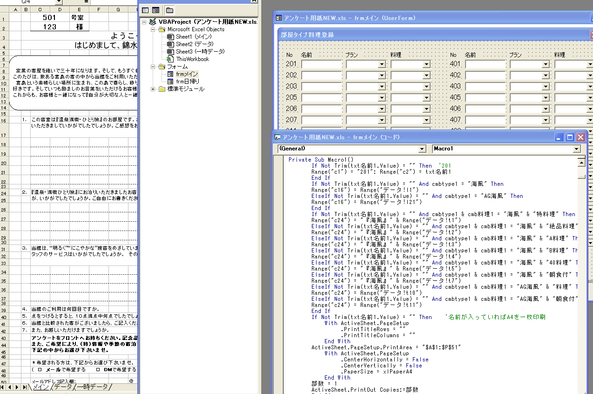Click the name text field for room 202
This screenshot has width=593, height=394.
[x=321, y=75]
